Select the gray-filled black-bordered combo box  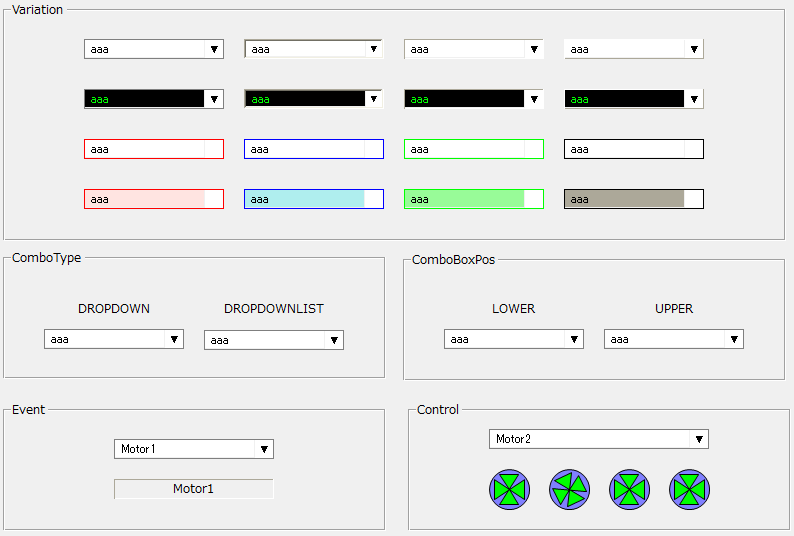tap(633, 199)
